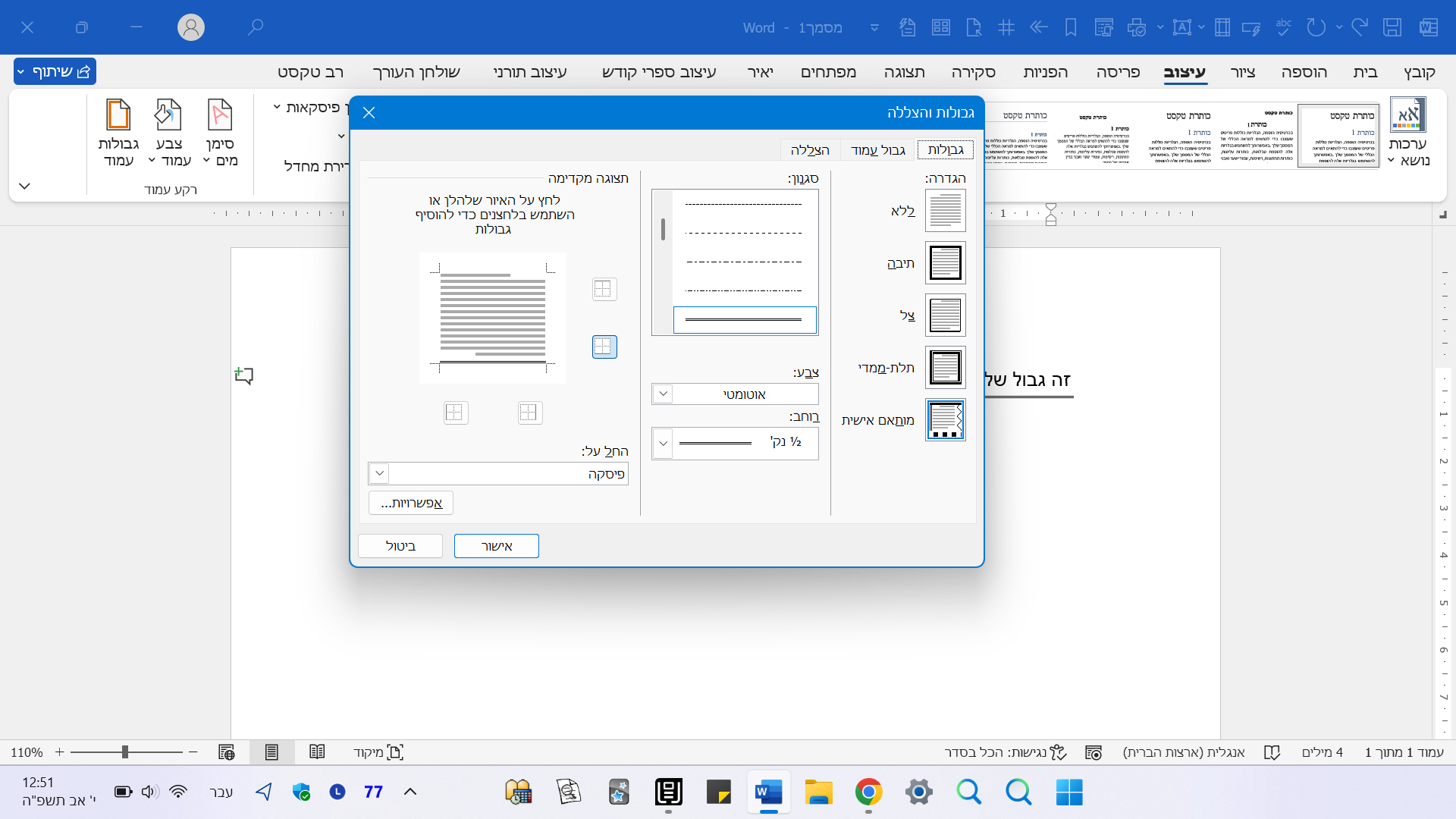Screen dimensions: 1456x819
Task: Select the first document formatting style thumbnail
Action: tap(1338, 136)
